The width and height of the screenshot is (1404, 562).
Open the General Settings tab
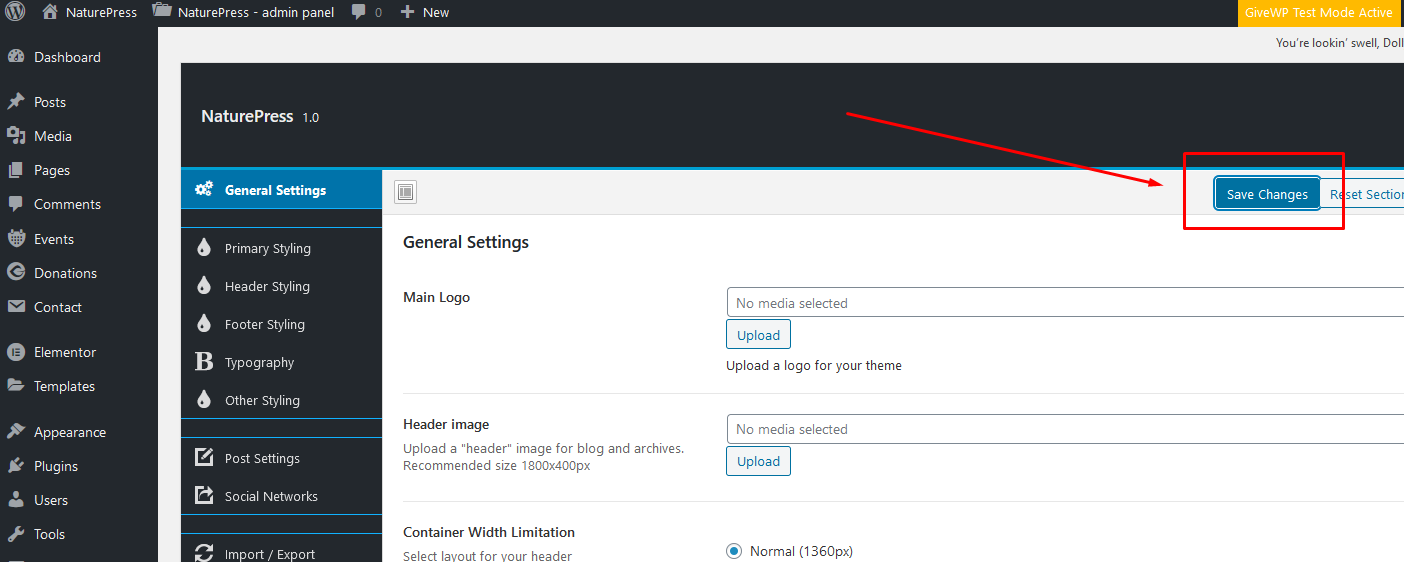pos(282,190)
